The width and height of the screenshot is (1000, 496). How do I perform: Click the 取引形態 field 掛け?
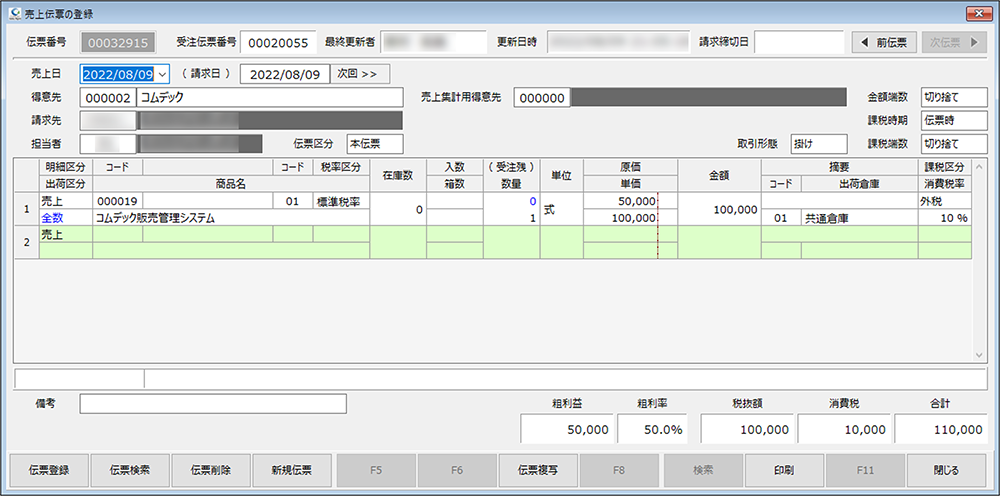click(819, 143)
